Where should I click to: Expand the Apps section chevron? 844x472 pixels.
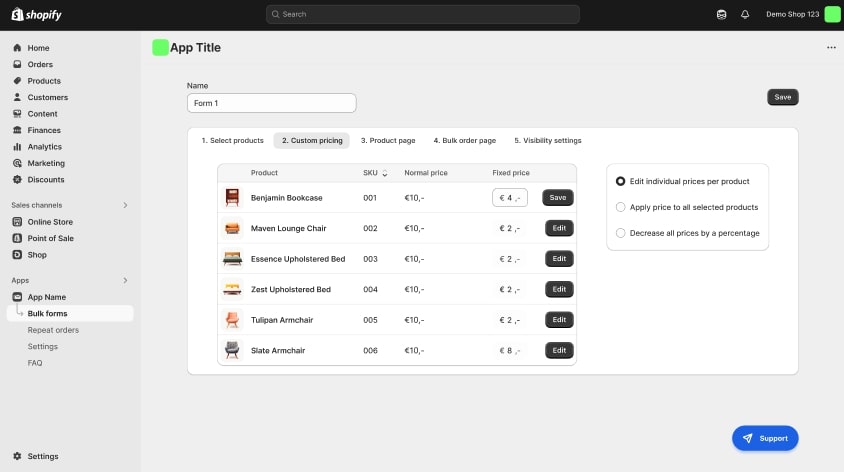[x=125, y=280]
